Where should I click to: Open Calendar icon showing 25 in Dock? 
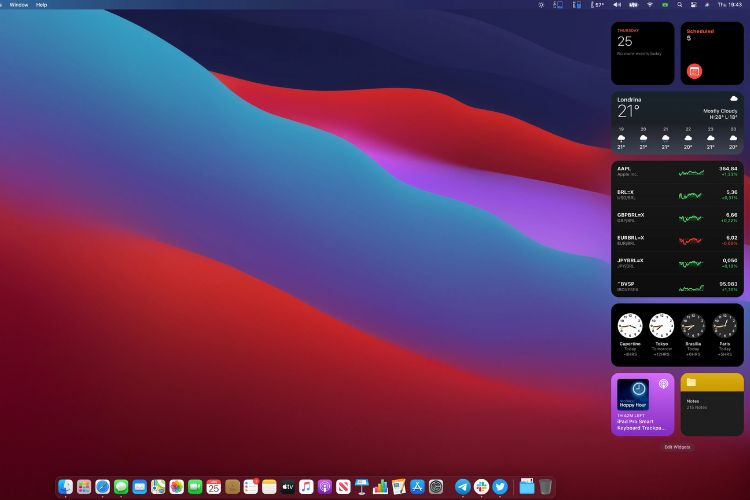coord(213,487)
